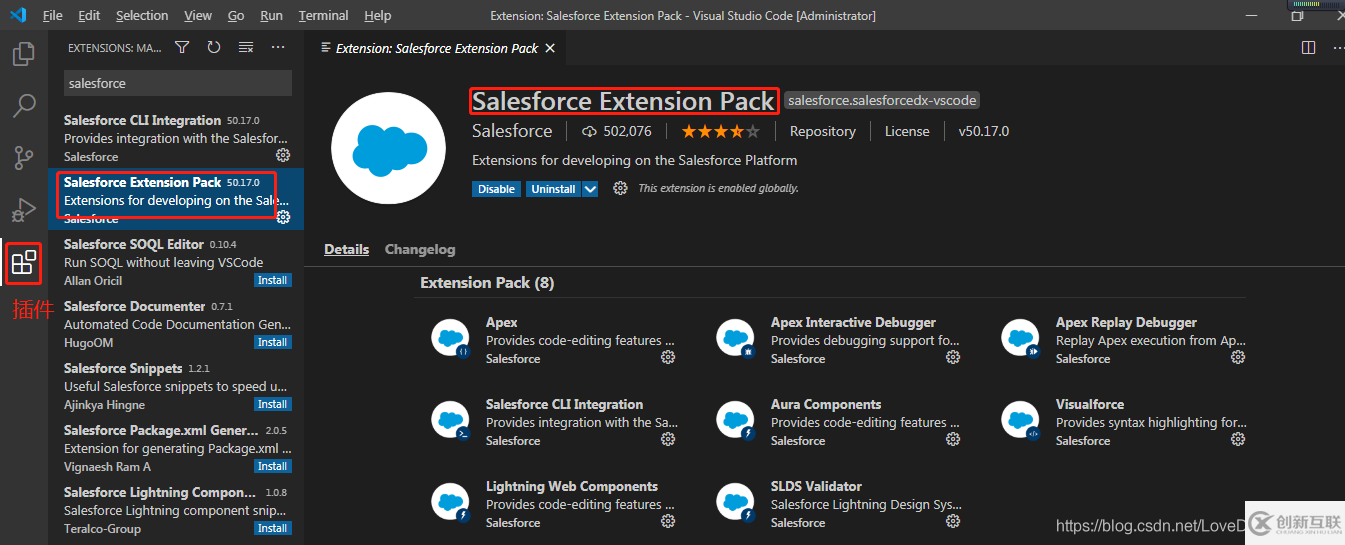Click the extension ID salesforce.salesforcedx-vscode
This screenshot has width=1345, height=545.
(882, 100)
